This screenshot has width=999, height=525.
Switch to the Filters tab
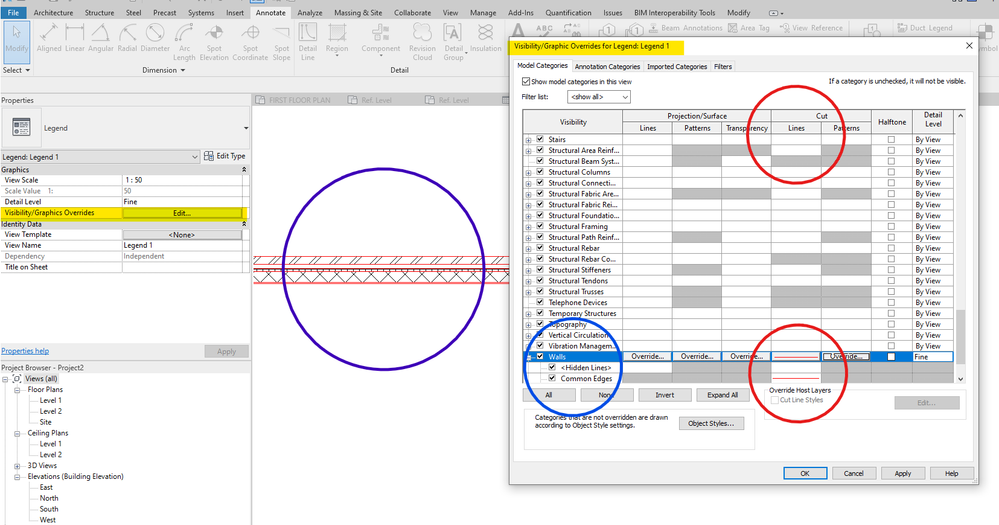722,66
